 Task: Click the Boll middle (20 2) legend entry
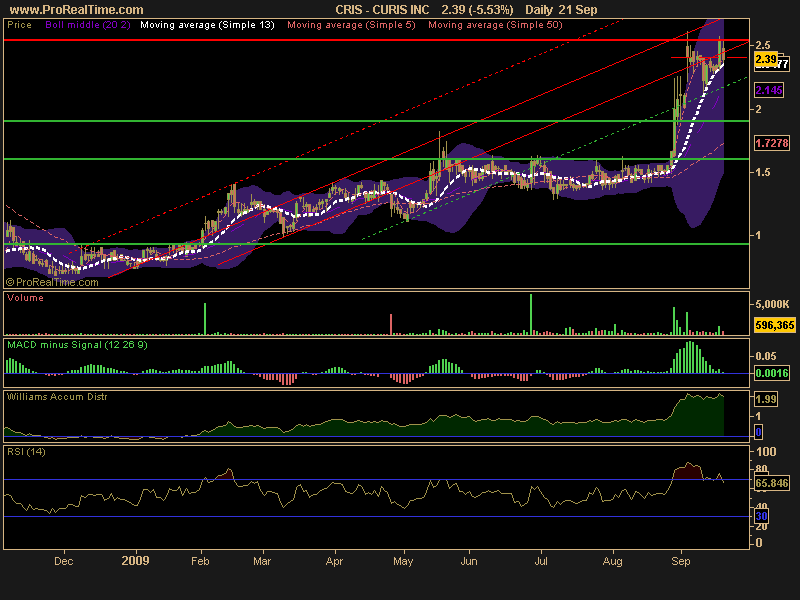88,24
